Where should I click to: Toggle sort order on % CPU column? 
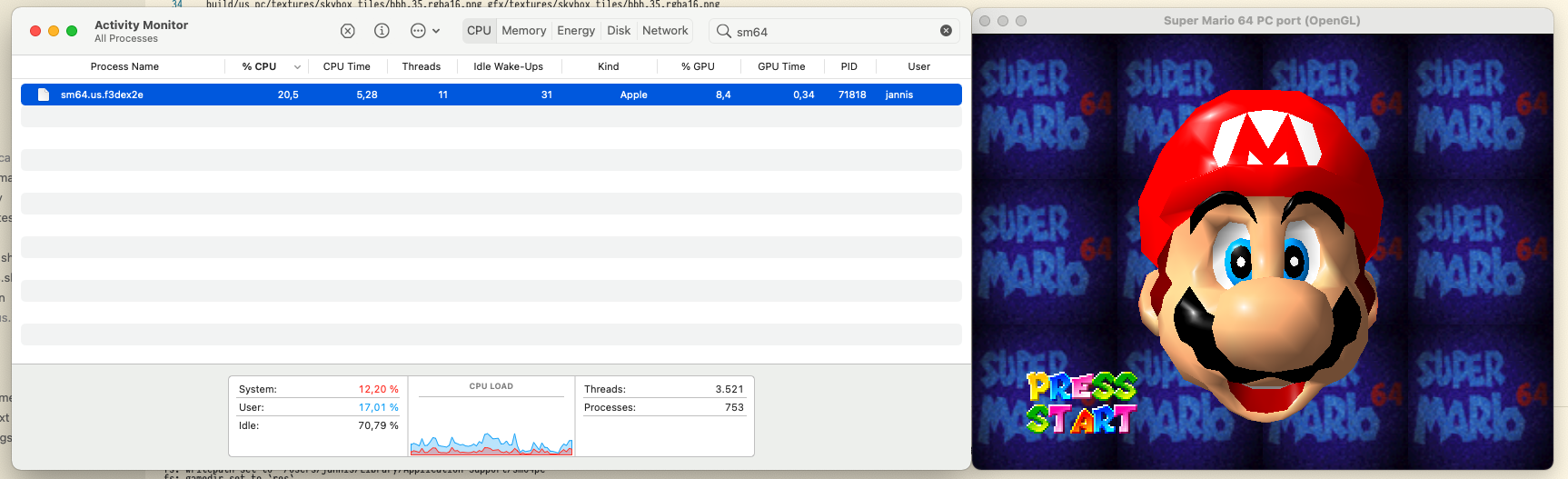point(260,66)
